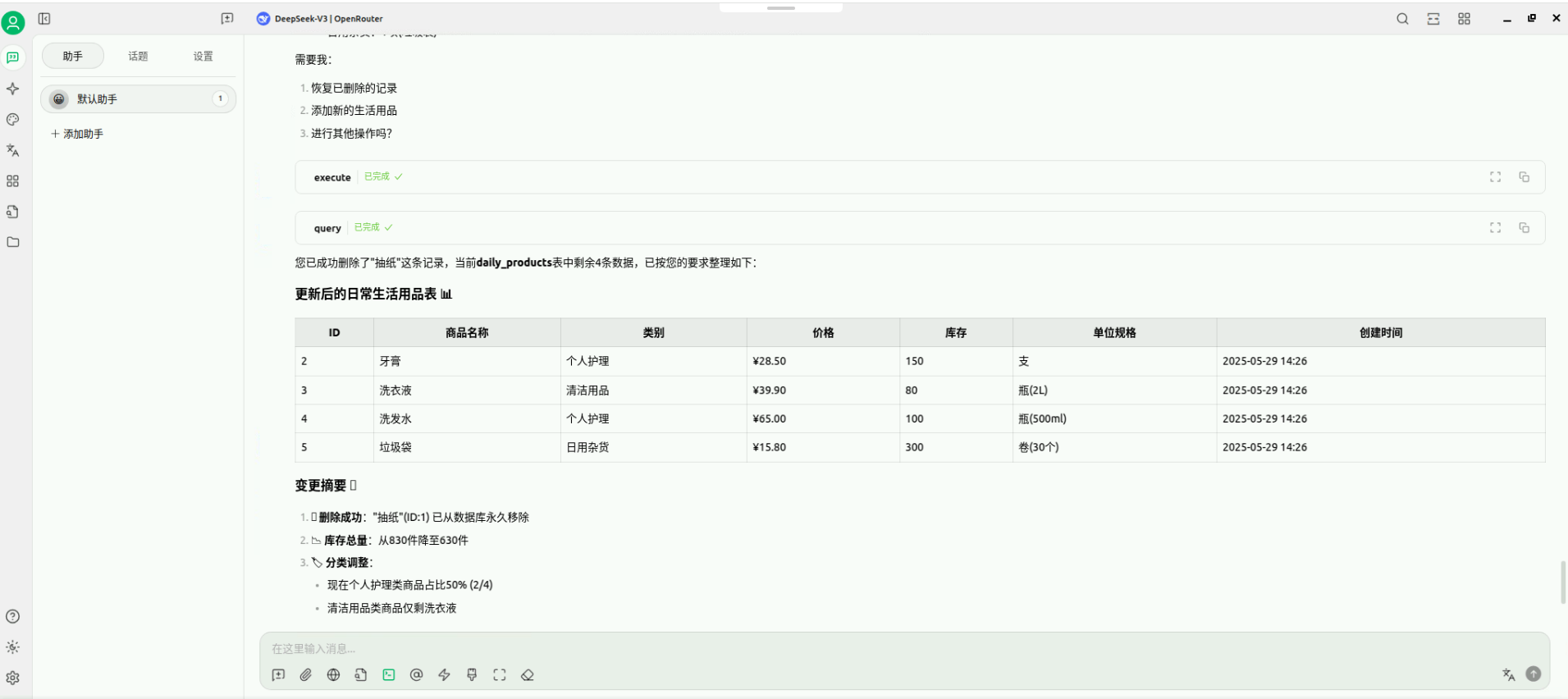1568x699 pixels.
Task: Click the 卷(30个) unit cell
Action: pyautogui.click(x=1114, y=448)
